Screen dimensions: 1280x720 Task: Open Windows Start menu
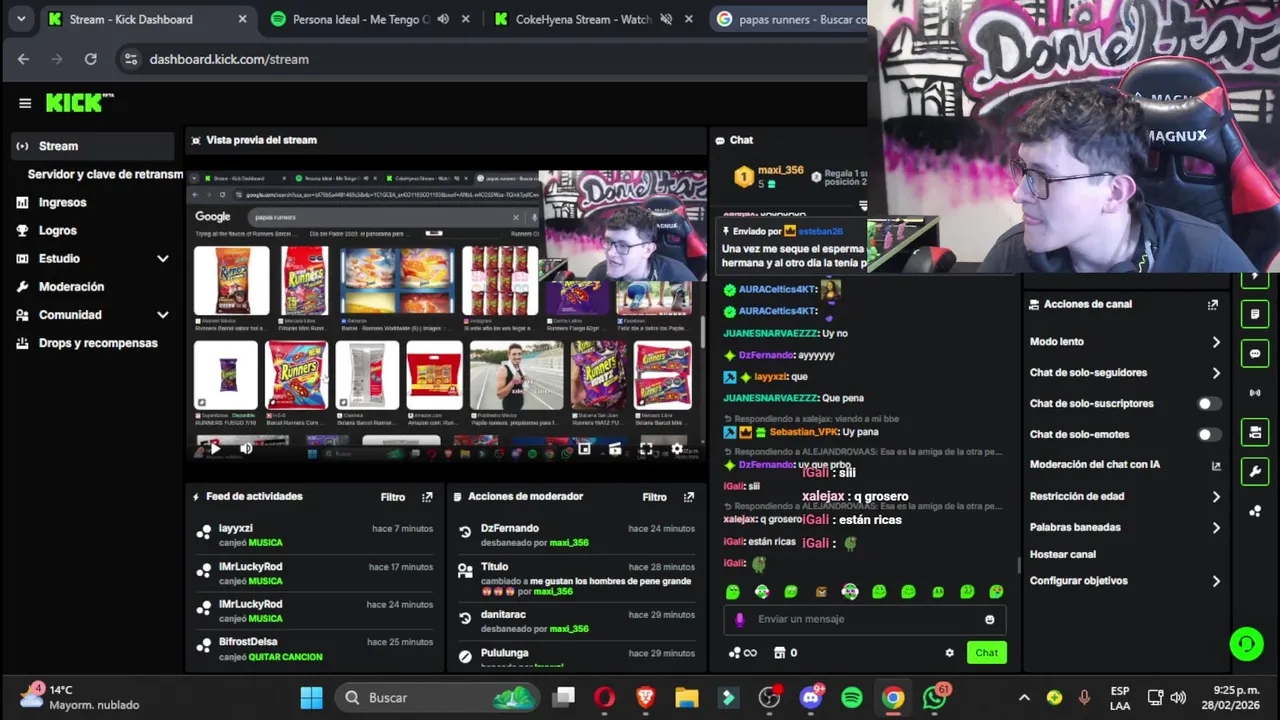point(312,698)
